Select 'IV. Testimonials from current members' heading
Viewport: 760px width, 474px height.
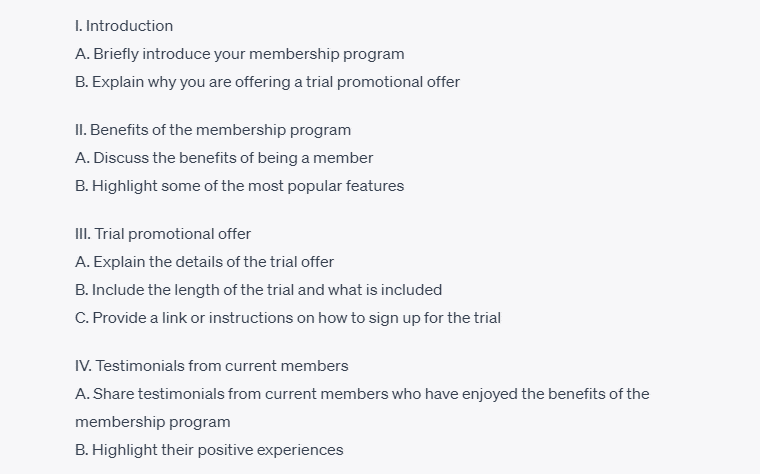[x=212, y=366]
